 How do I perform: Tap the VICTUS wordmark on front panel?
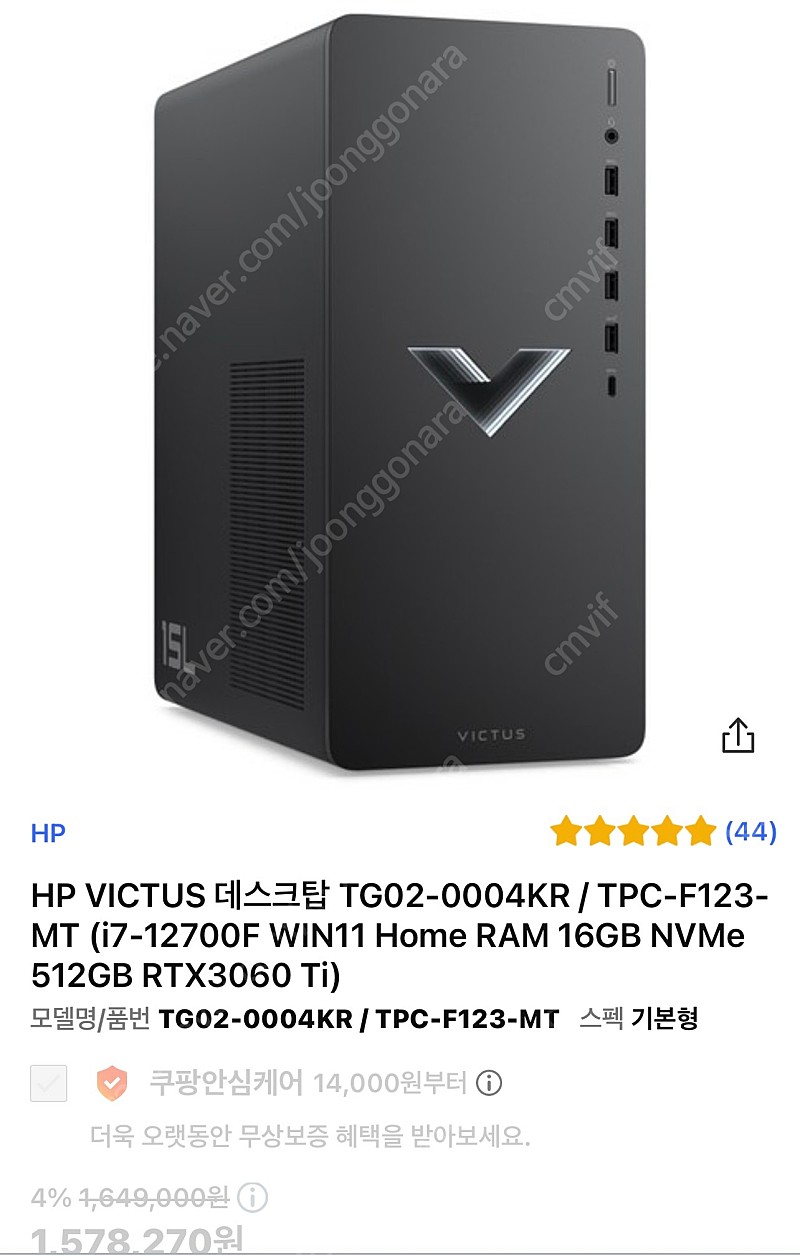tap(491, 735)
